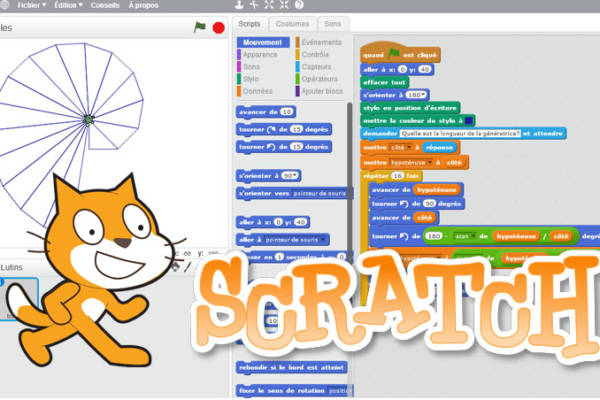This screenshot has height=400, width=600.
Task: Select the Contrôle block category
Action: click(312, 54)
